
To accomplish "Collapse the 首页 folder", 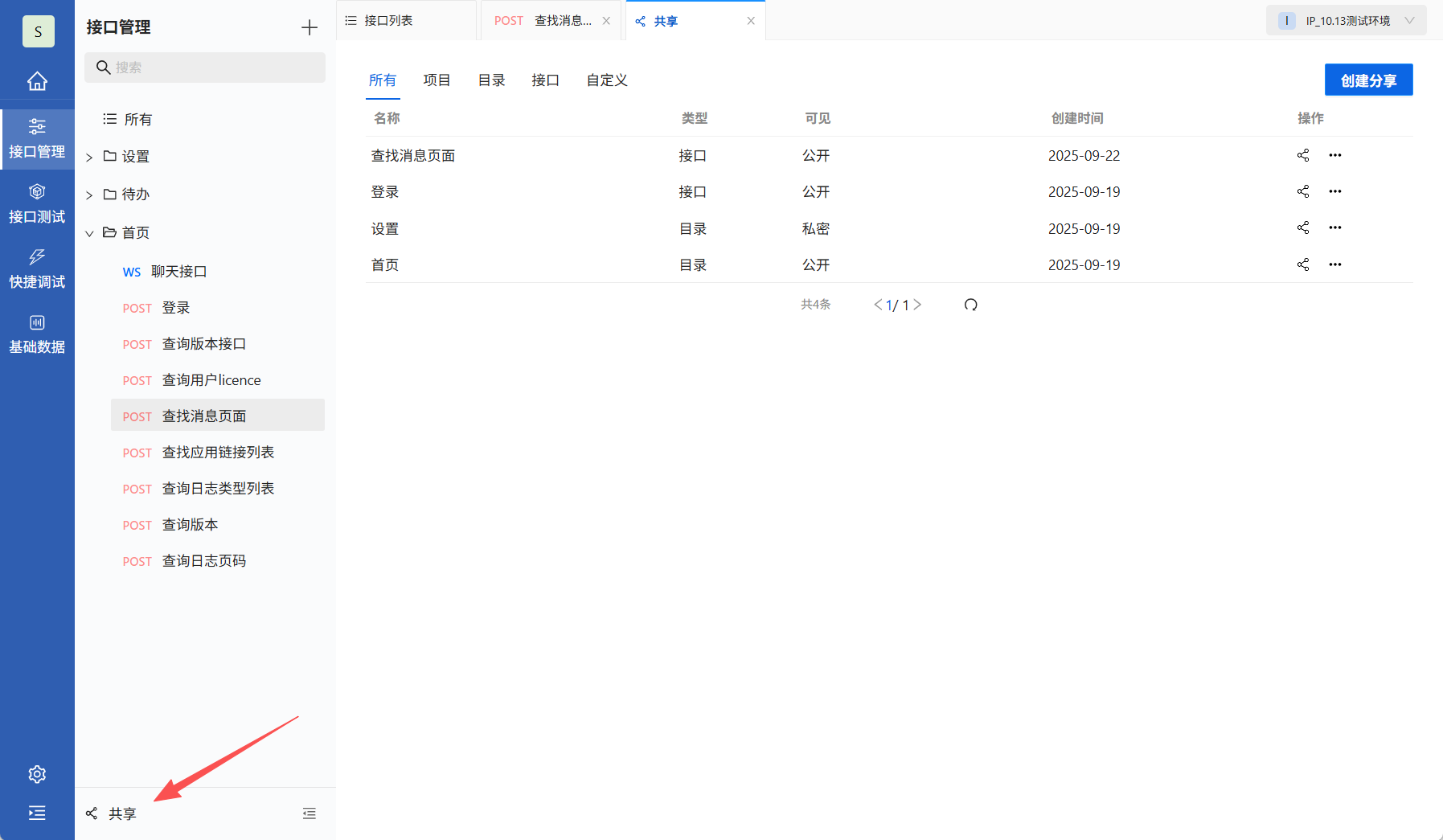I will coord(89,233).
